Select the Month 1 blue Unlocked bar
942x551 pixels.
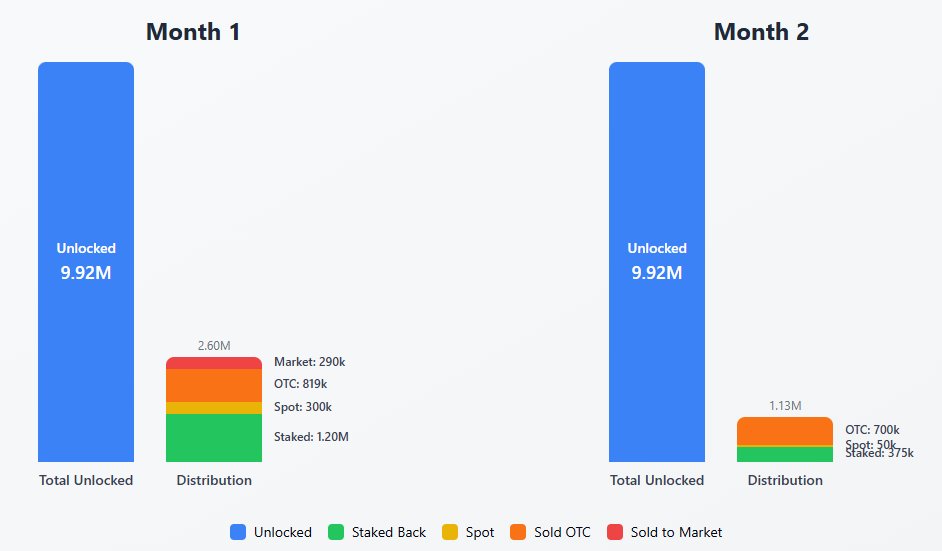pyautogui.click(x=86, y=262)
